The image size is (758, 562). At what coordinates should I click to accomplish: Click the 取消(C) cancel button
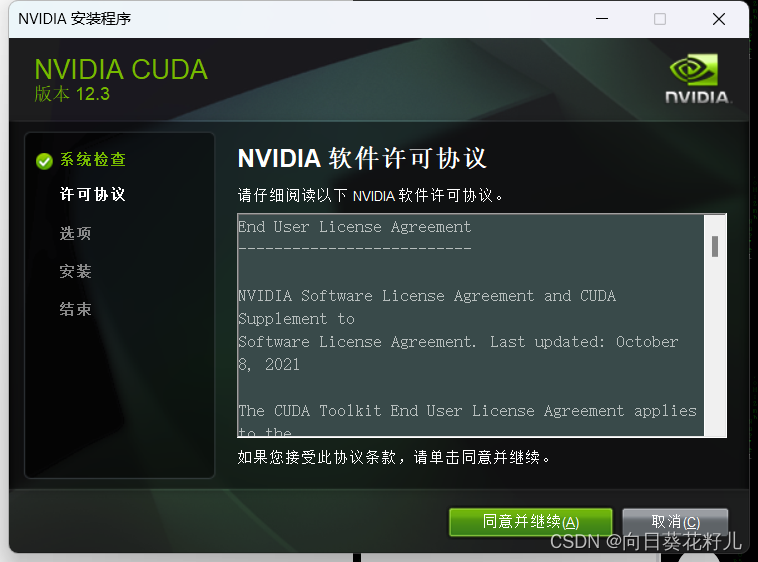point(675,521)
